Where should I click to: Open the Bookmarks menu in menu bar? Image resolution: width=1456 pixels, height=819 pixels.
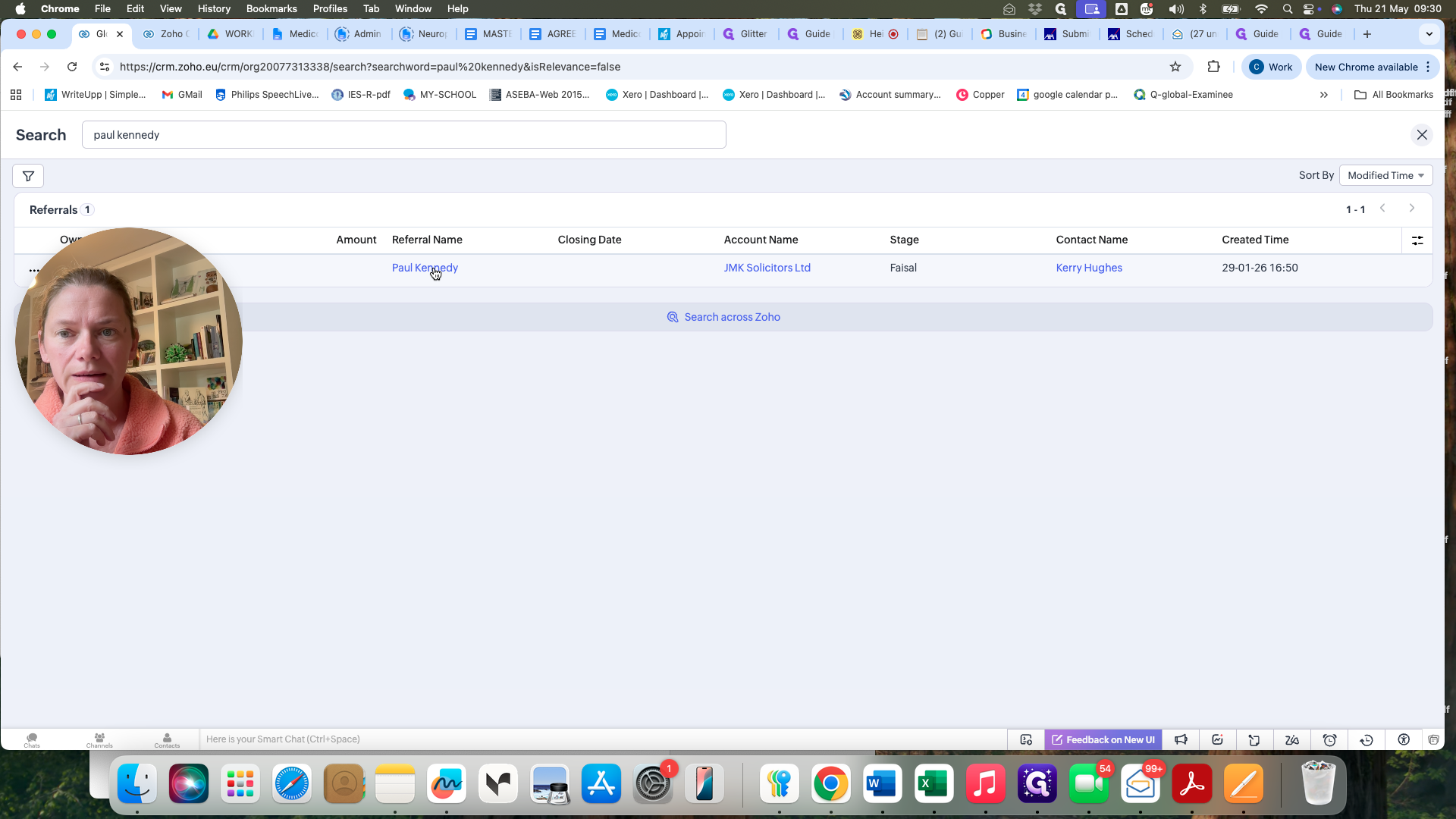click(271, 8)
